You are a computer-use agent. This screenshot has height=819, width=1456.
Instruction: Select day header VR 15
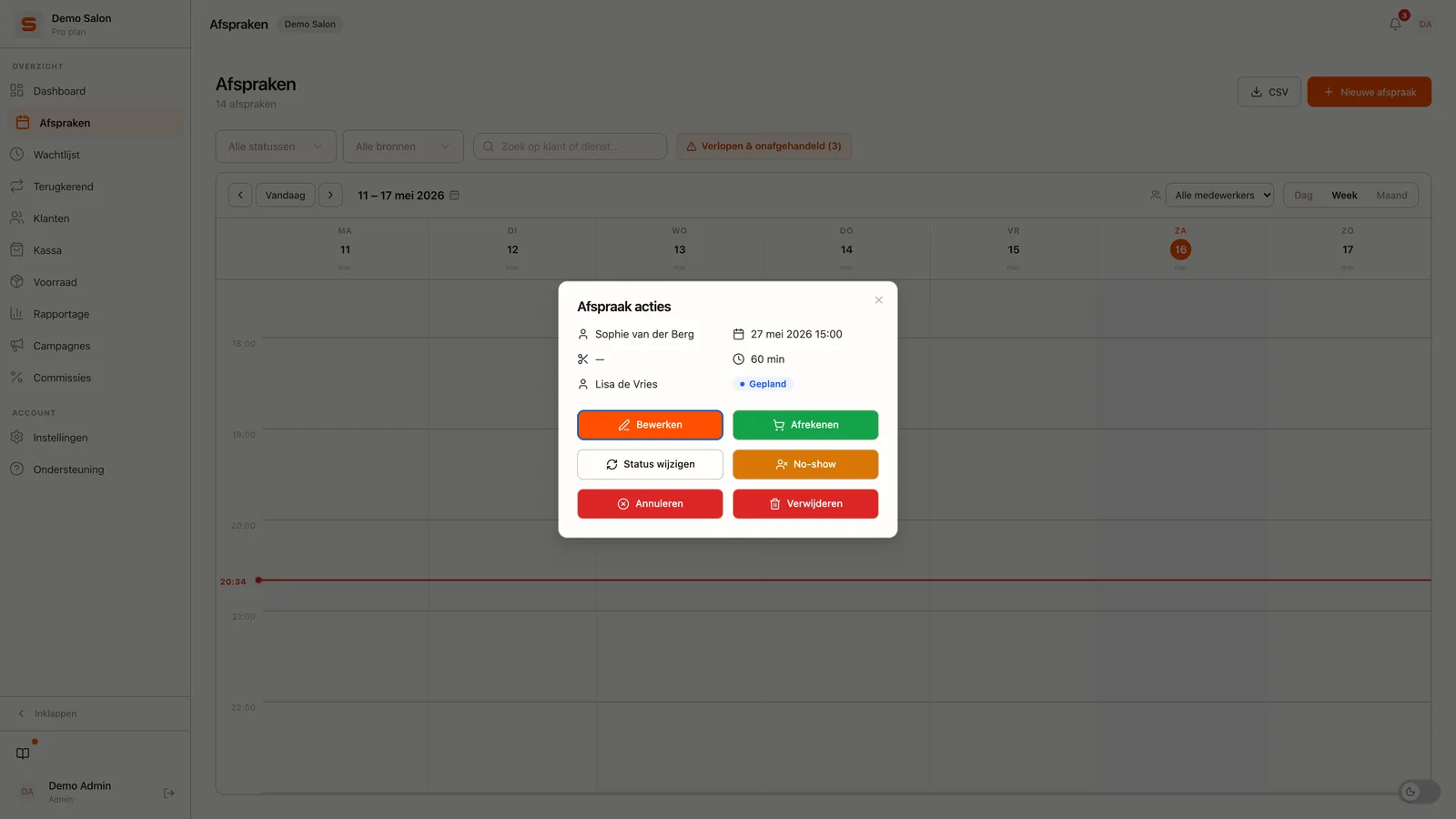[1014, 248]
